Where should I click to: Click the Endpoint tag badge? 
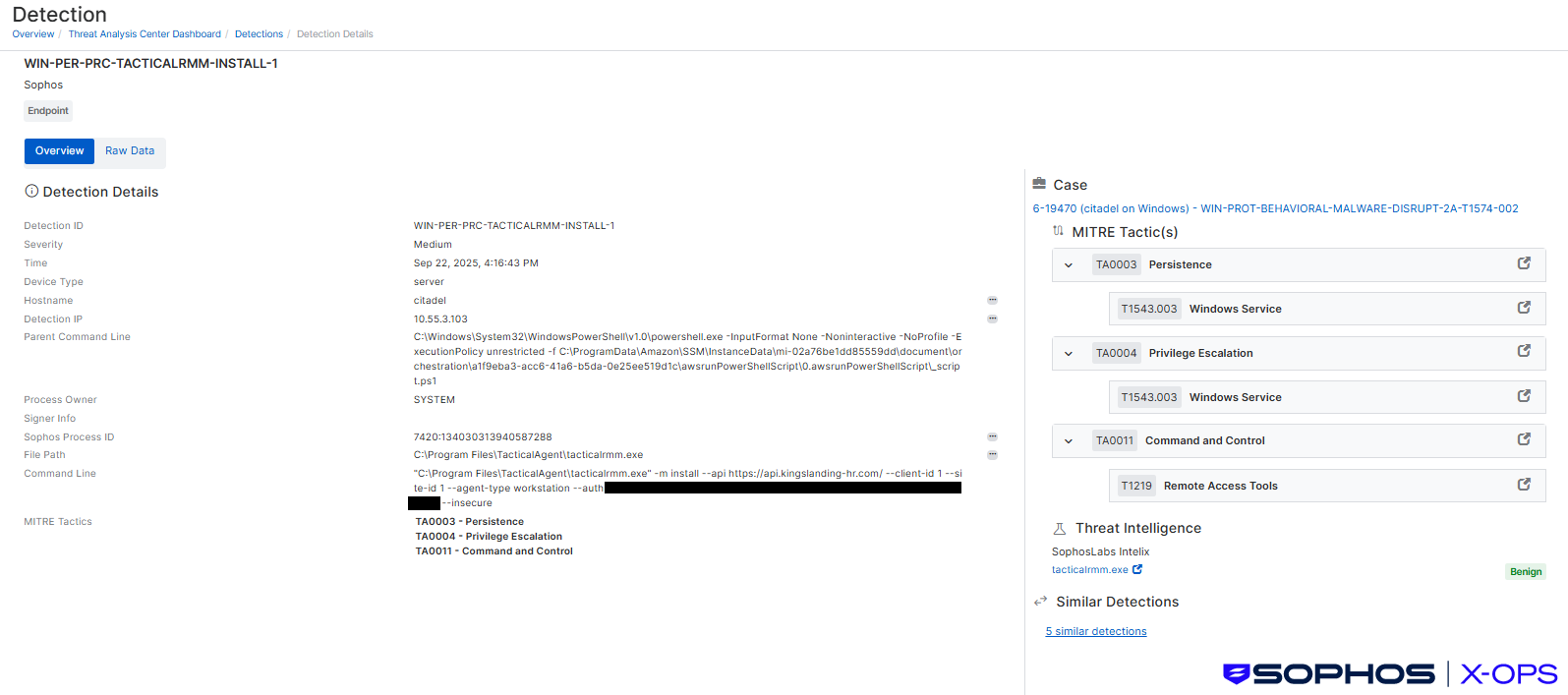pyautogui.click(x=48, y=111)
